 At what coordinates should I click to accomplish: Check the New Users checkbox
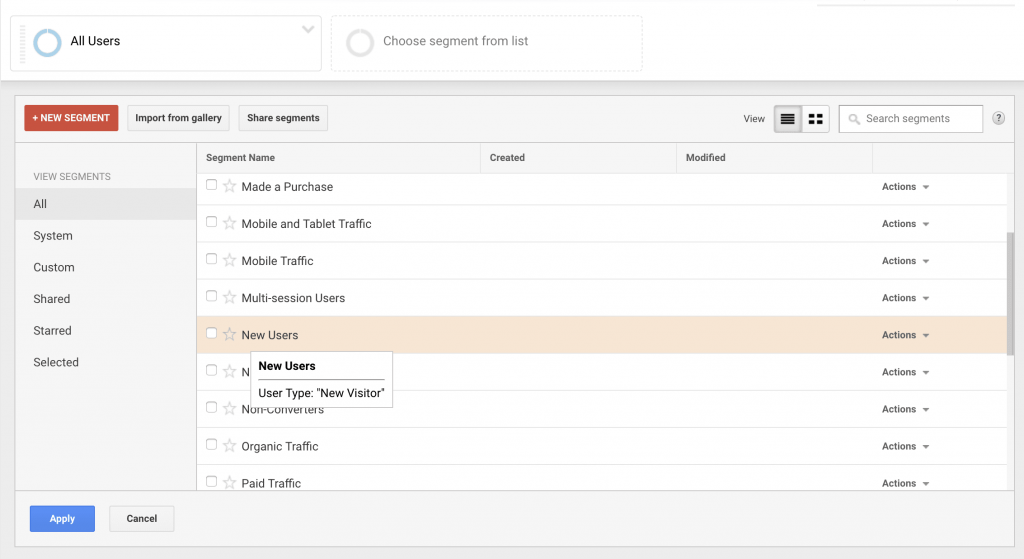[x=212, y=333]
